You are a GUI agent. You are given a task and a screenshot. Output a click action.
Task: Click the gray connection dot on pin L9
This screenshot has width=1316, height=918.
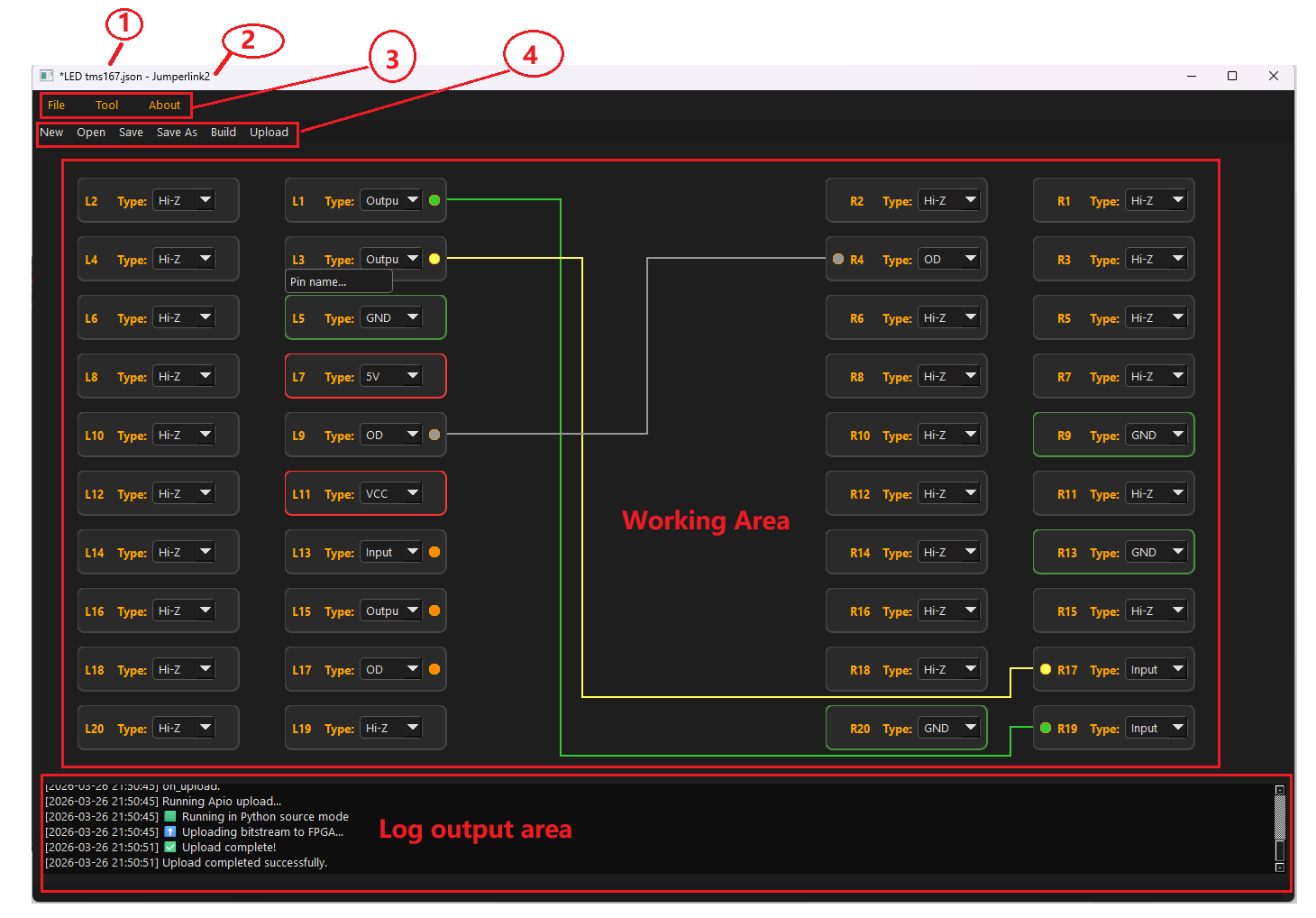point(434,435)
